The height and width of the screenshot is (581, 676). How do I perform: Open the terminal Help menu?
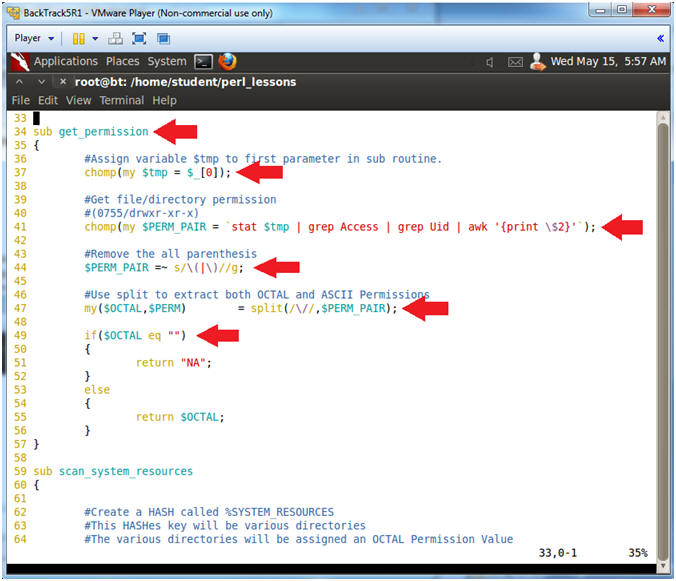click(164, 100)
